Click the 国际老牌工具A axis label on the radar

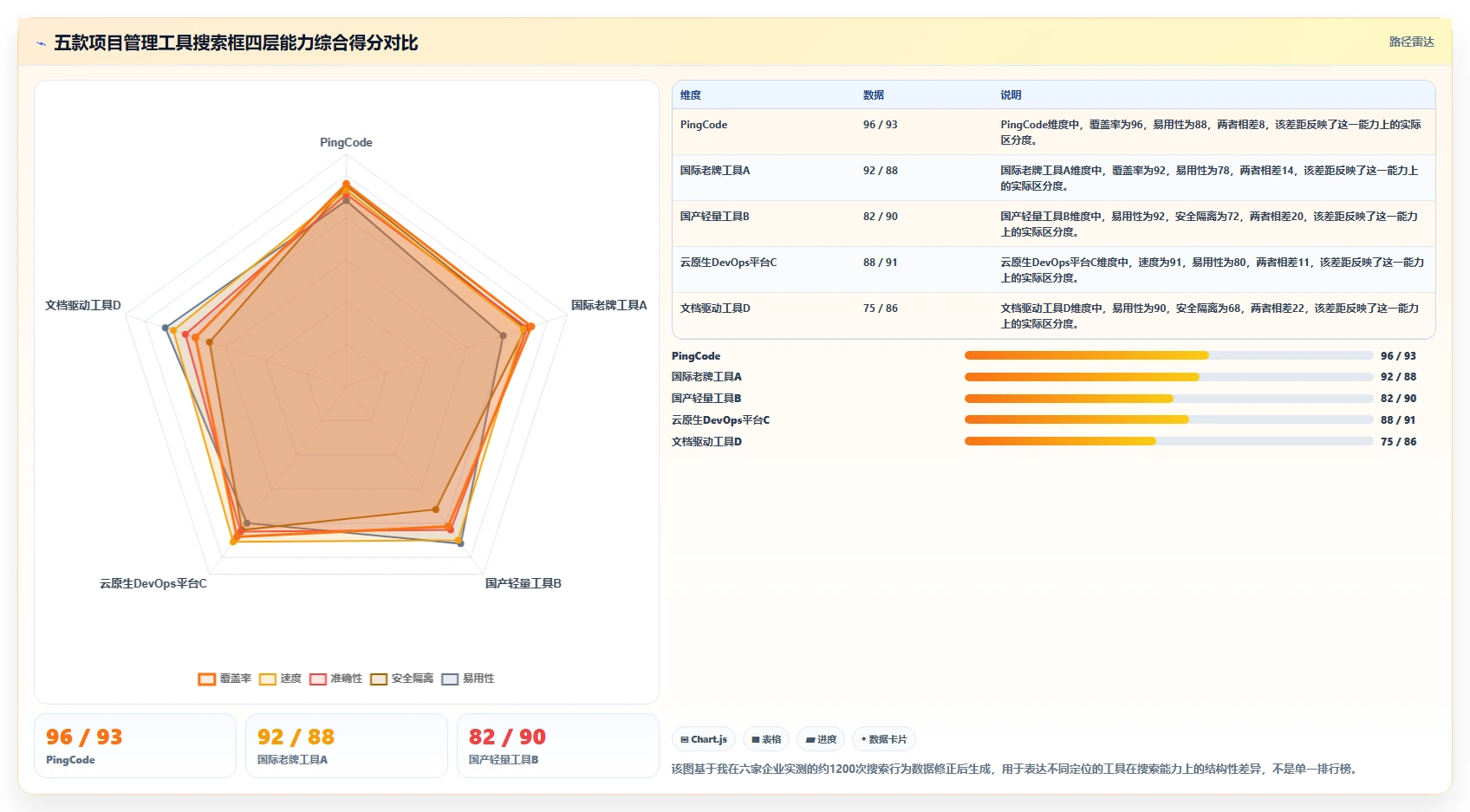tap(608, 305)
